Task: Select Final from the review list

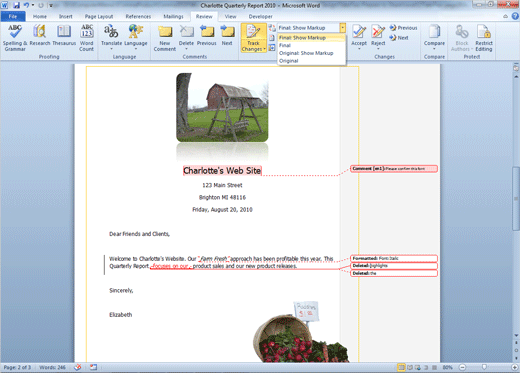Action: 285,45
